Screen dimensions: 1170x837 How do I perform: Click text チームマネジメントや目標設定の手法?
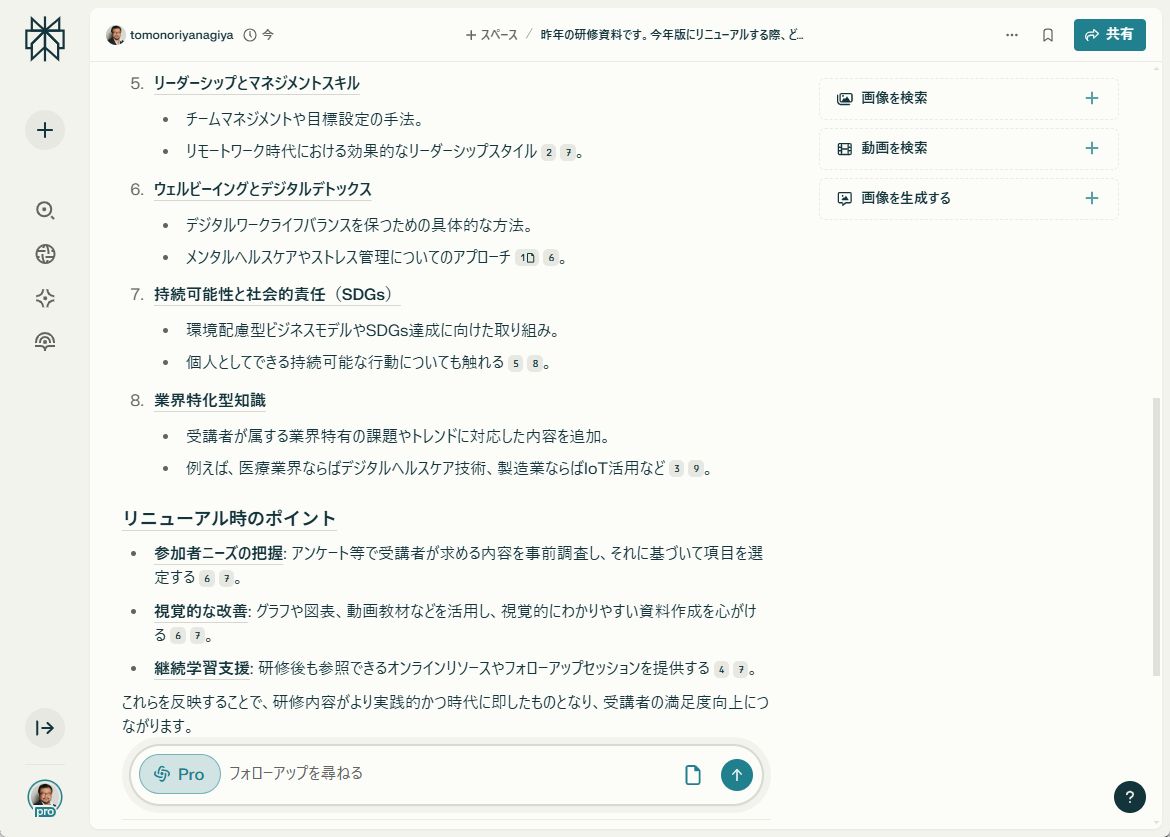pos(305,119)
